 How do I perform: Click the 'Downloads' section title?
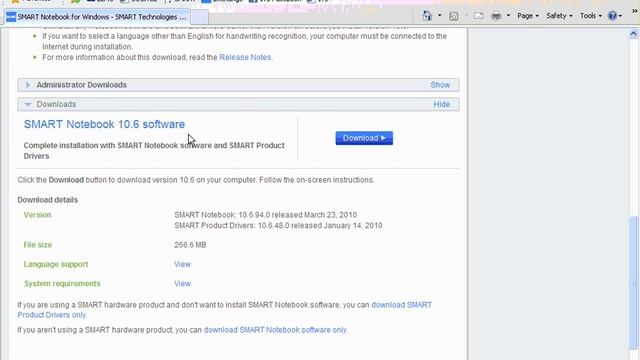56,104
